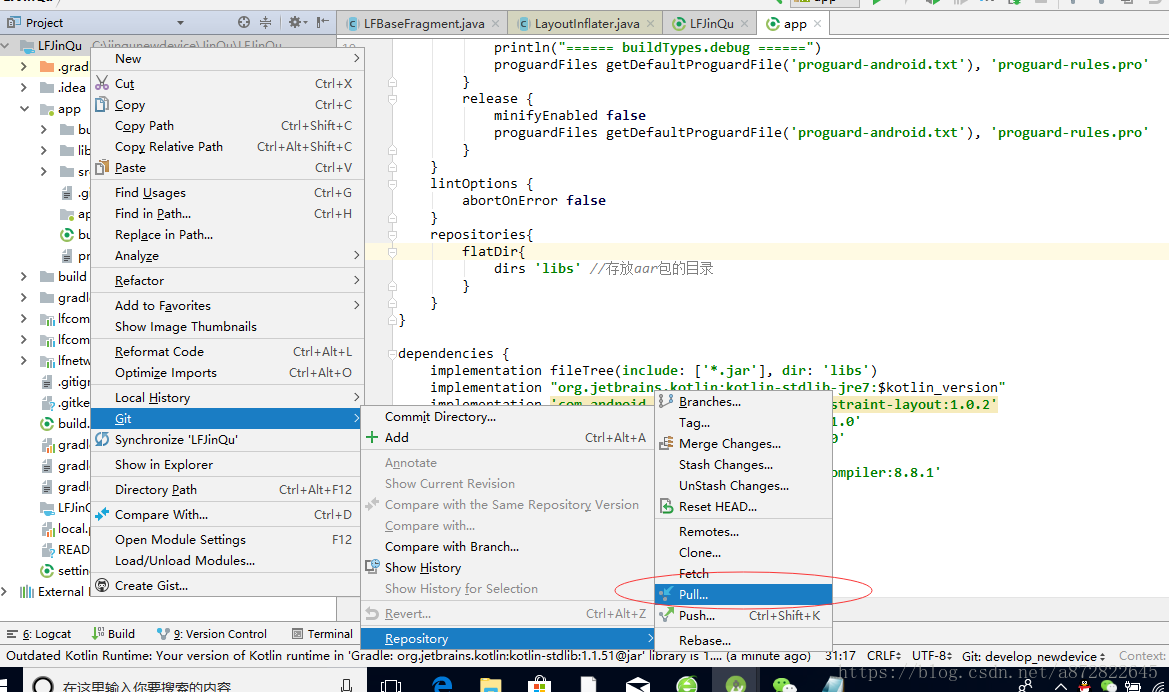Click the Push arrow icon
Image resolution: width=1169 pixels, height=692 pixels.
click(666, 615)
